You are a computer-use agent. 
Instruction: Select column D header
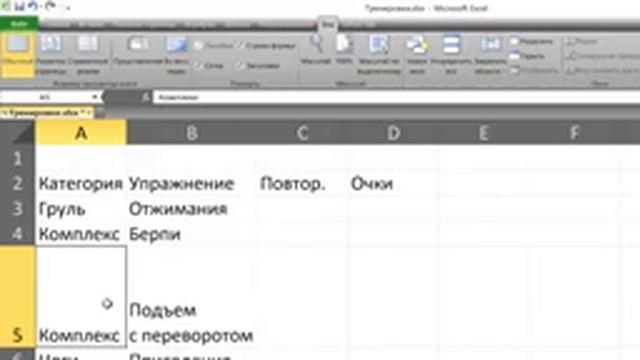(x=393, y=133)
